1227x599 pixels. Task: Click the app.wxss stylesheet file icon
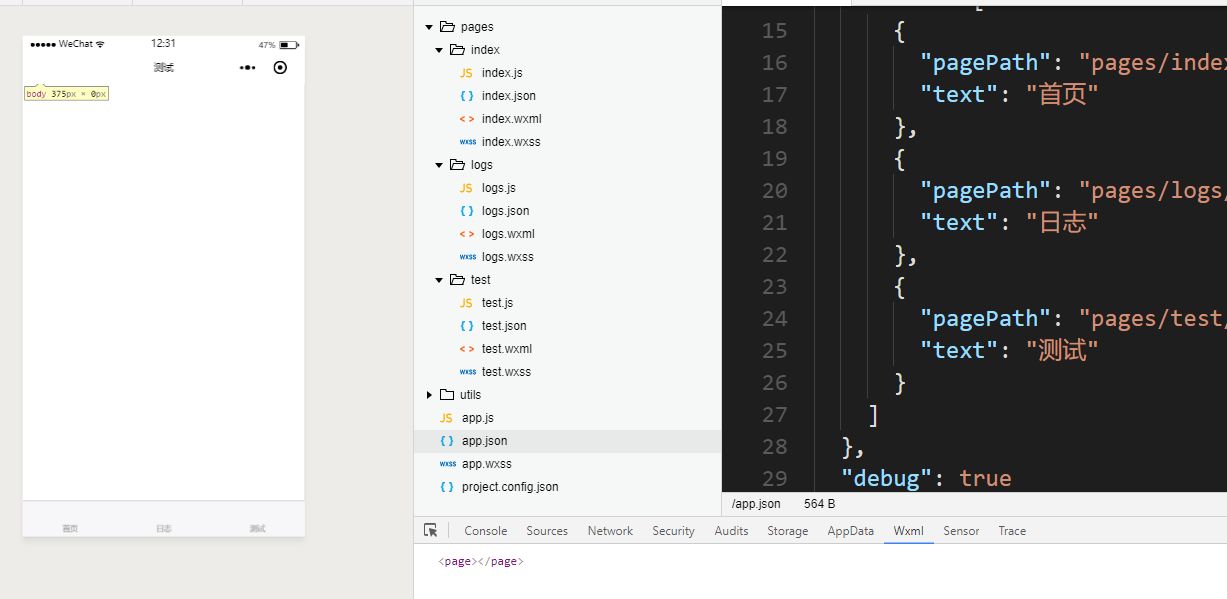447,464
